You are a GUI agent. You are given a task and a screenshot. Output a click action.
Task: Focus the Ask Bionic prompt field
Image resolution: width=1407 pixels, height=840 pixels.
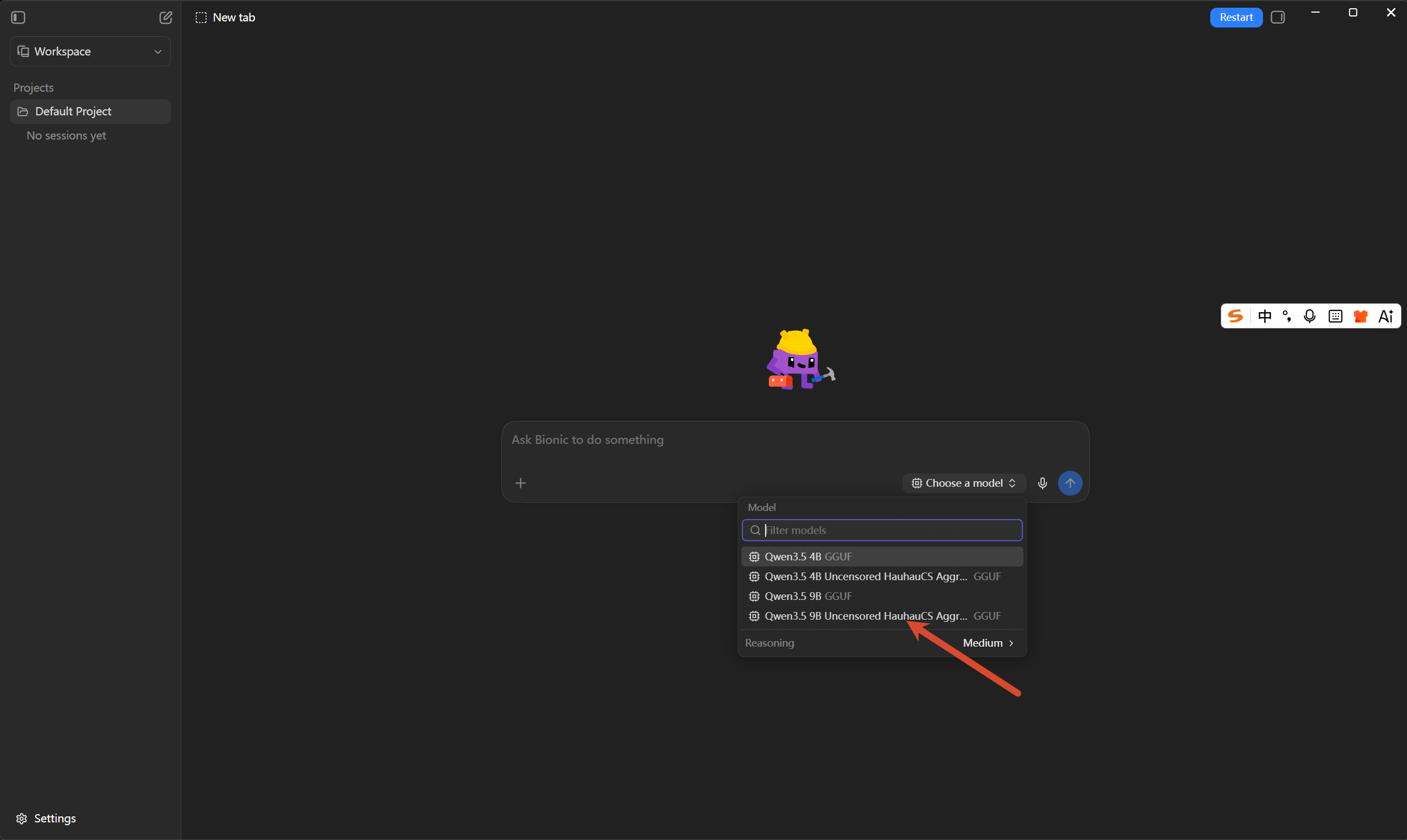[x=795, y=440]
